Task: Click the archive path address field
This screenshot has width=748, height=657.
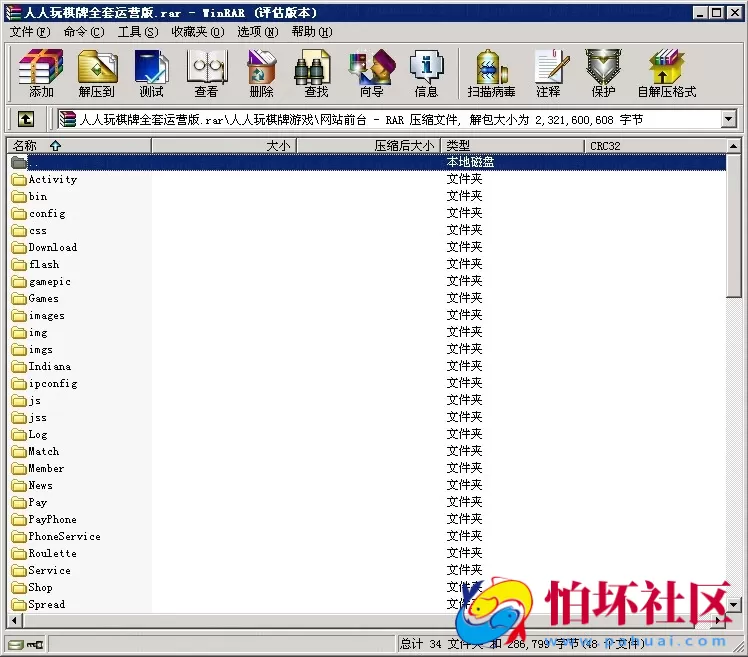Action: click(389, 119)
